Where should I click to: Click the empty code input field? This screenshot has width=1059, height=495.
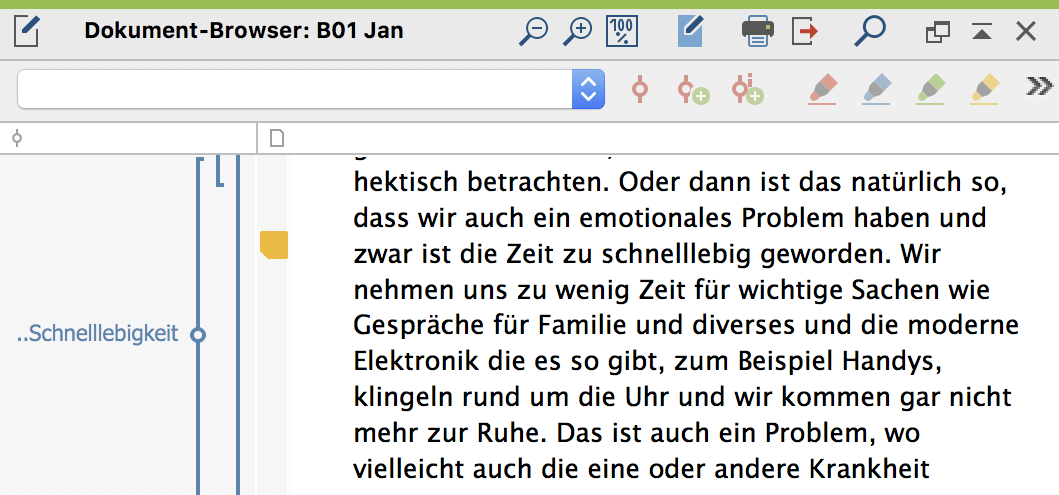(294, 88)
